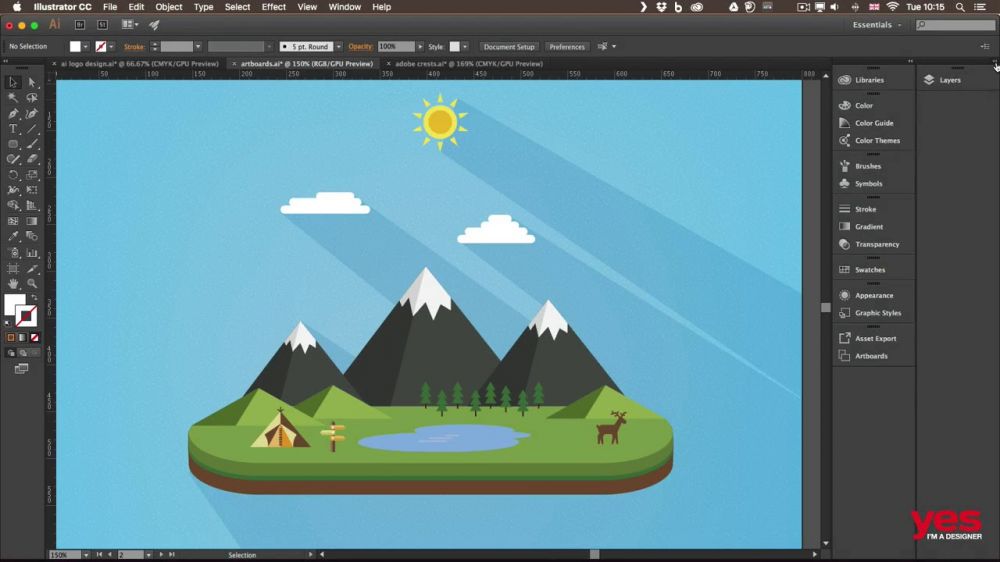Screen dimensions: 1000x562
Task: Select the Pen tool
Action: tap(13, 114)
